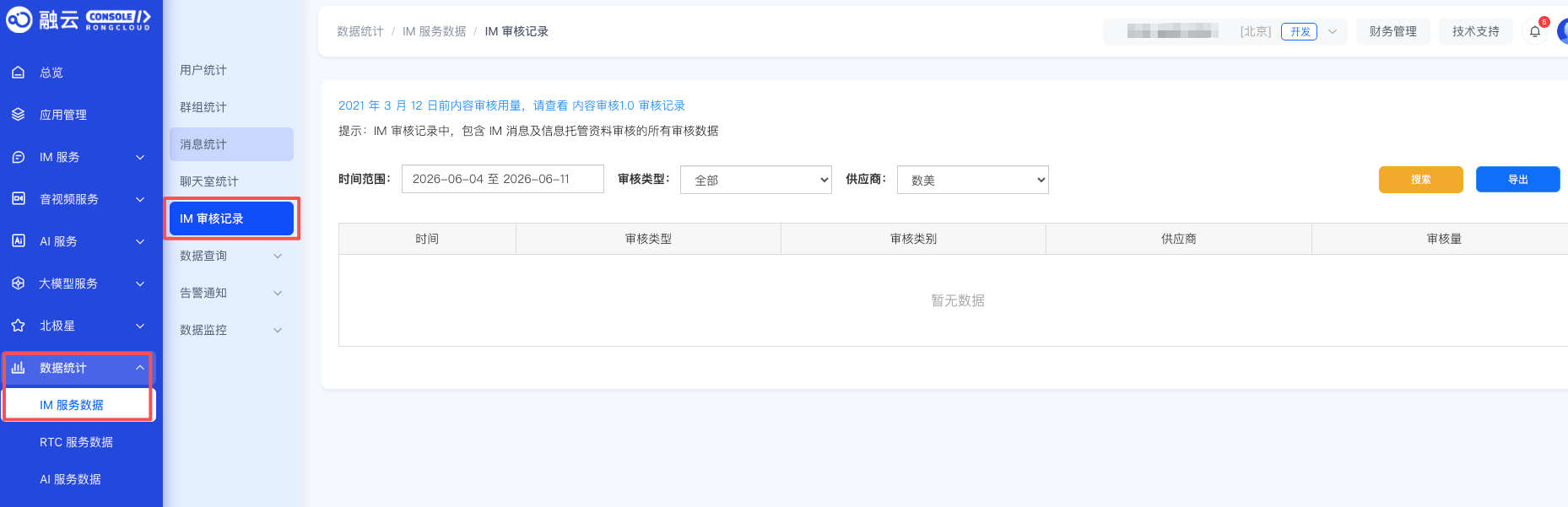This screenshot has width=1568, height=507.
Task: Click the 数据统计 breadcrumb
Action: pyautogui.click(x=360, y=31)
